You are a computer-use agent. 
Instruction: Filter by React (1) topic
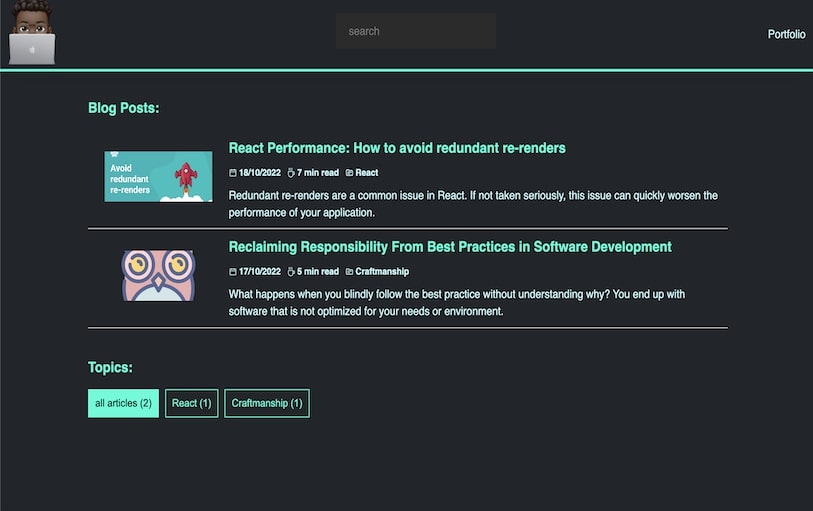(x=191, y=403)
